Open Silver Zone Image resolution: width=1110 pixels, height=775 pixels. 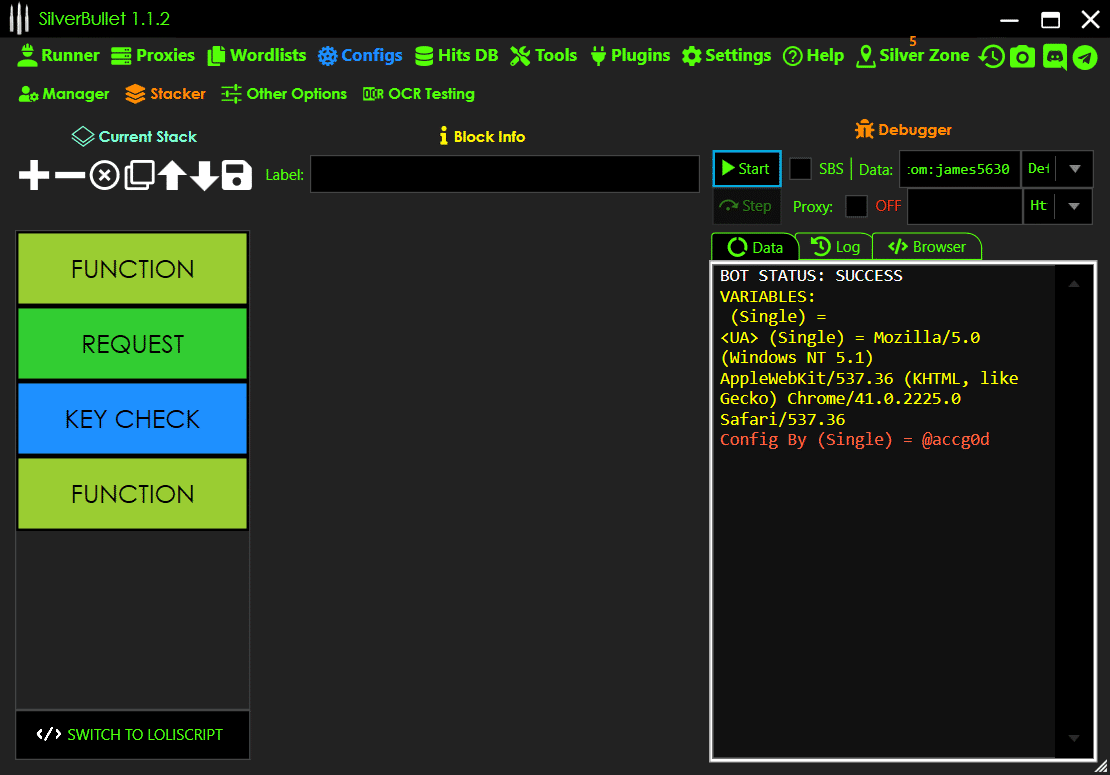[912, 55]
